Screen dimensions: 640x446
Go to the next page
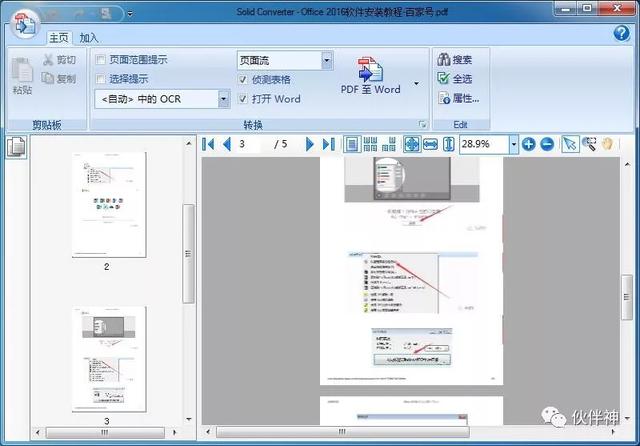point(310,144)
